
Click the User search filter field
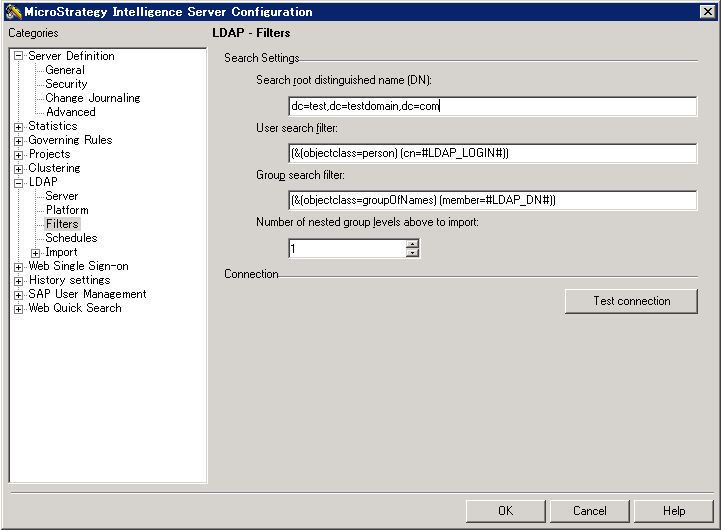click(x=492, y=153)
